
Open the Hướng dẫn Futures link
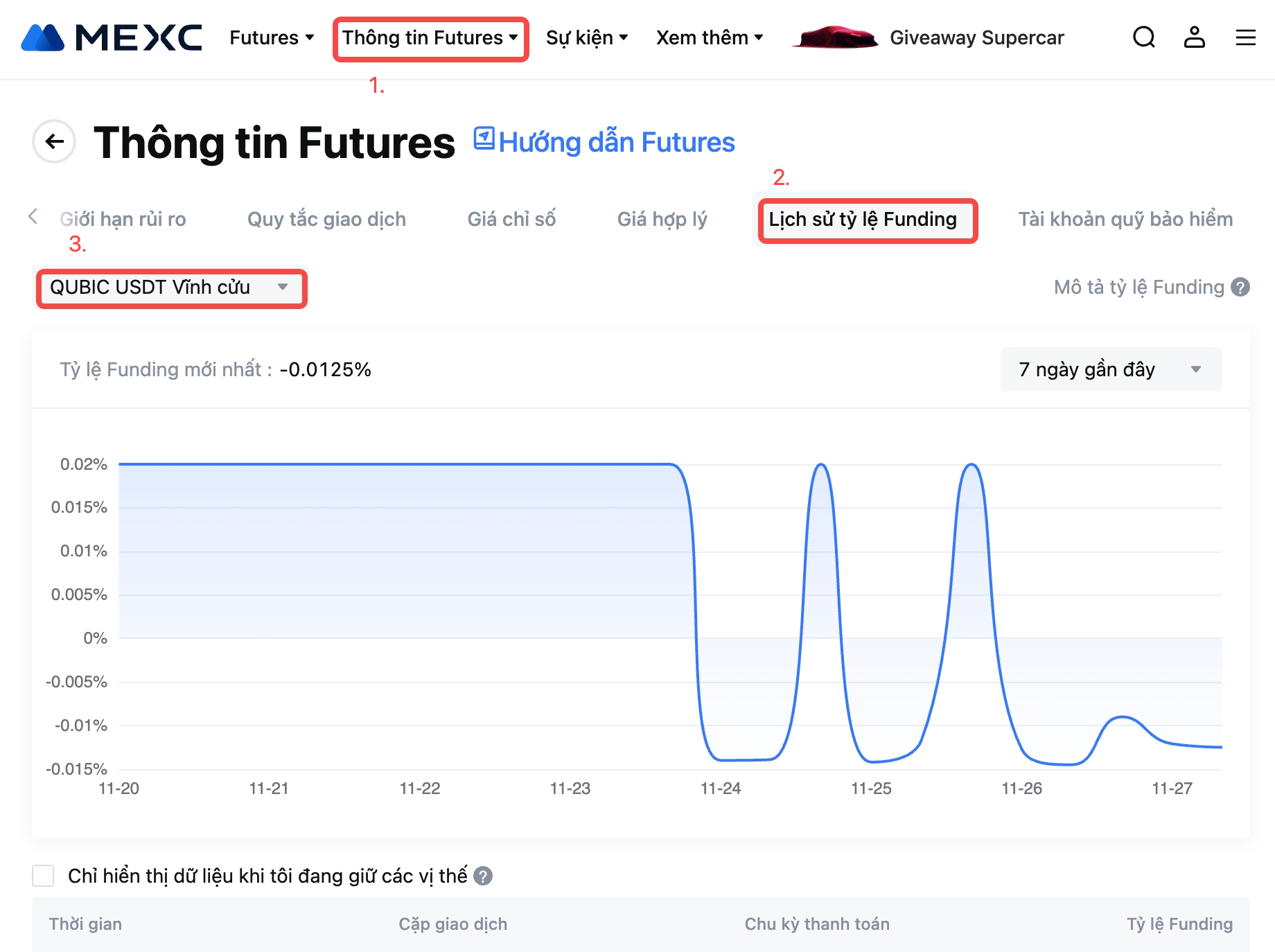[x=604, y=142]
